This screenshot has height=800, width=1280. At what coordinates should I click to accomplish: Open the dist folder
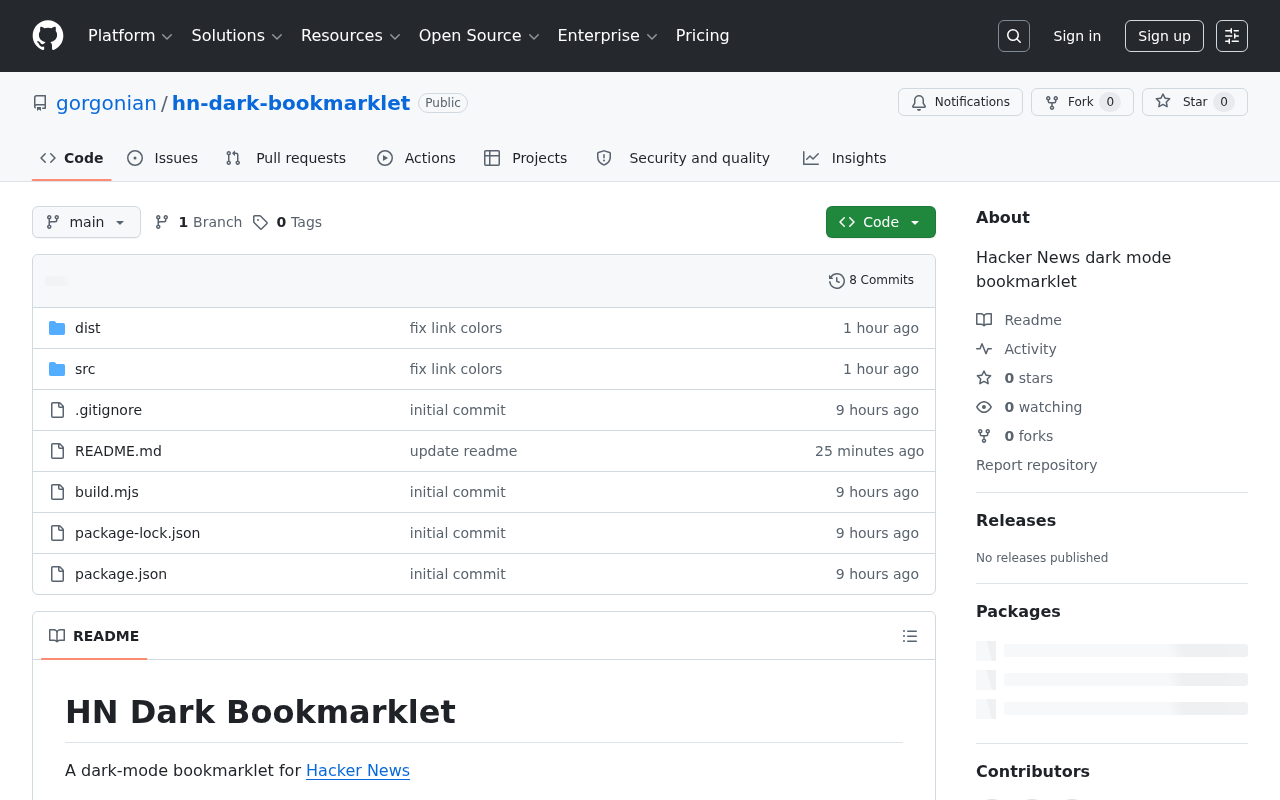coord(88,328)
